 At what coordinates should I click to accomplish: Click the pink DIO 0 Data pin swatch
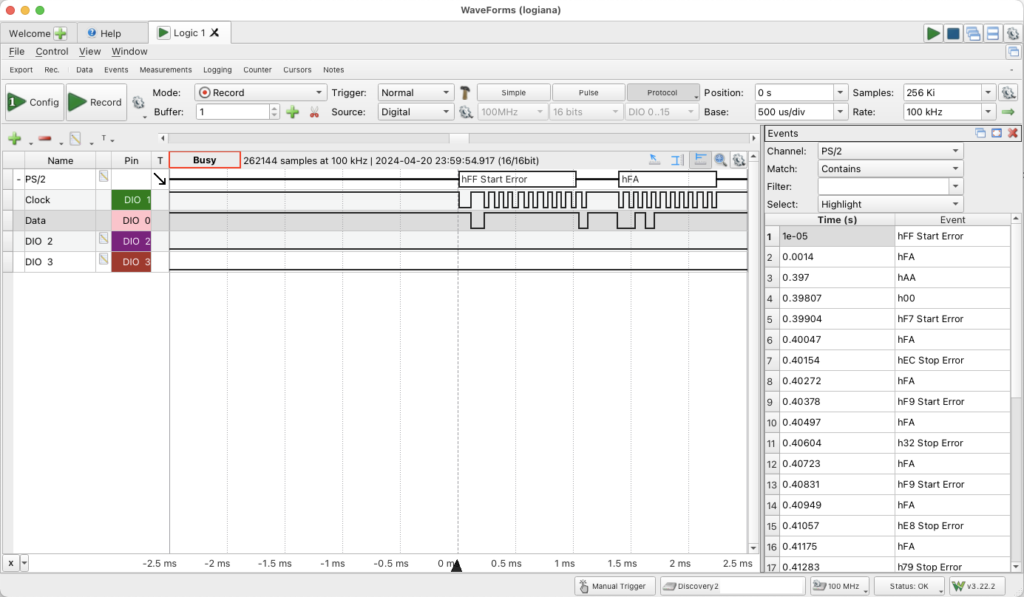(x=131, y=221)
